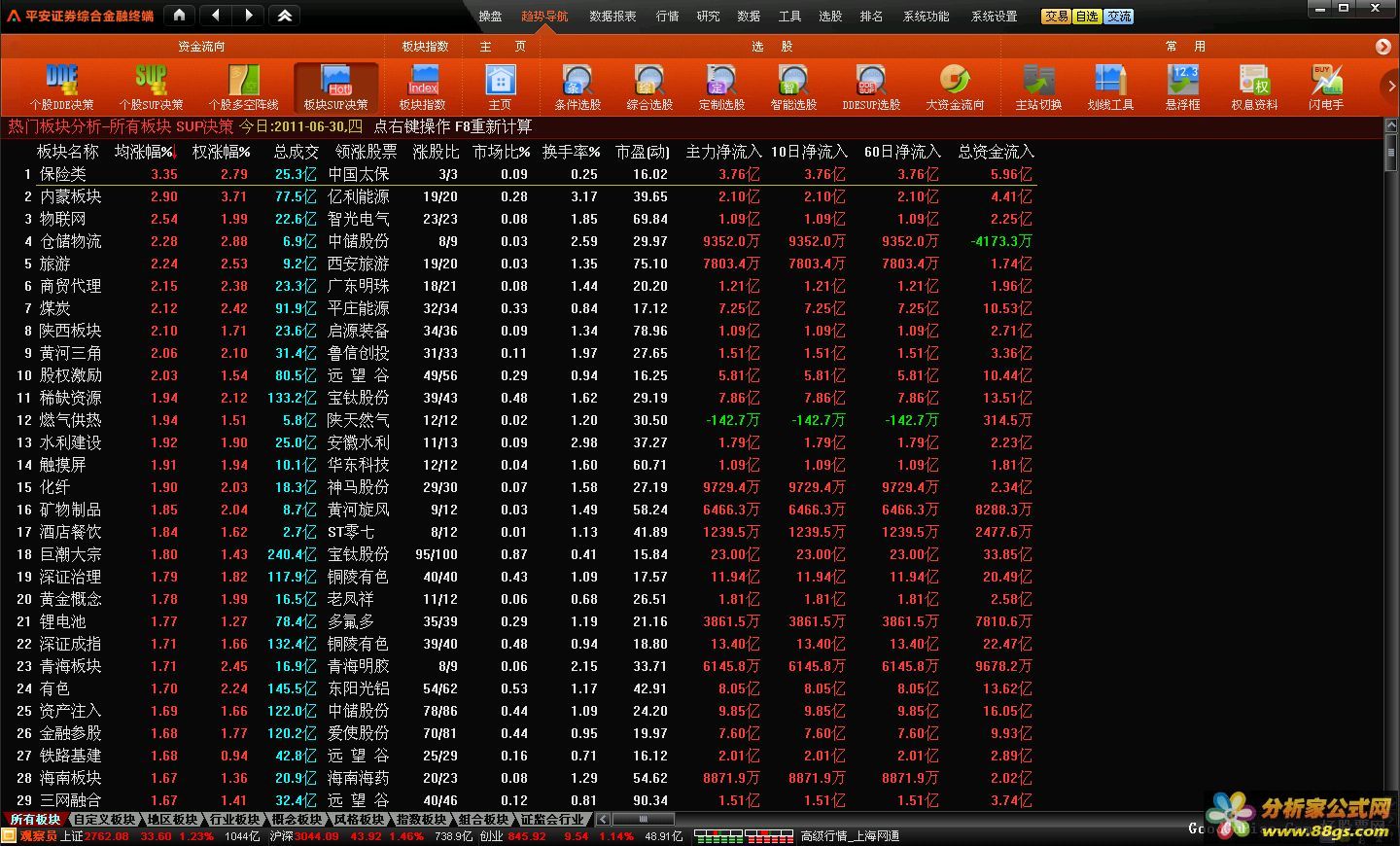The width and height of the screenshot is (1400, 846).
Task: Go forward with the right arrow button
Action: 249,16
